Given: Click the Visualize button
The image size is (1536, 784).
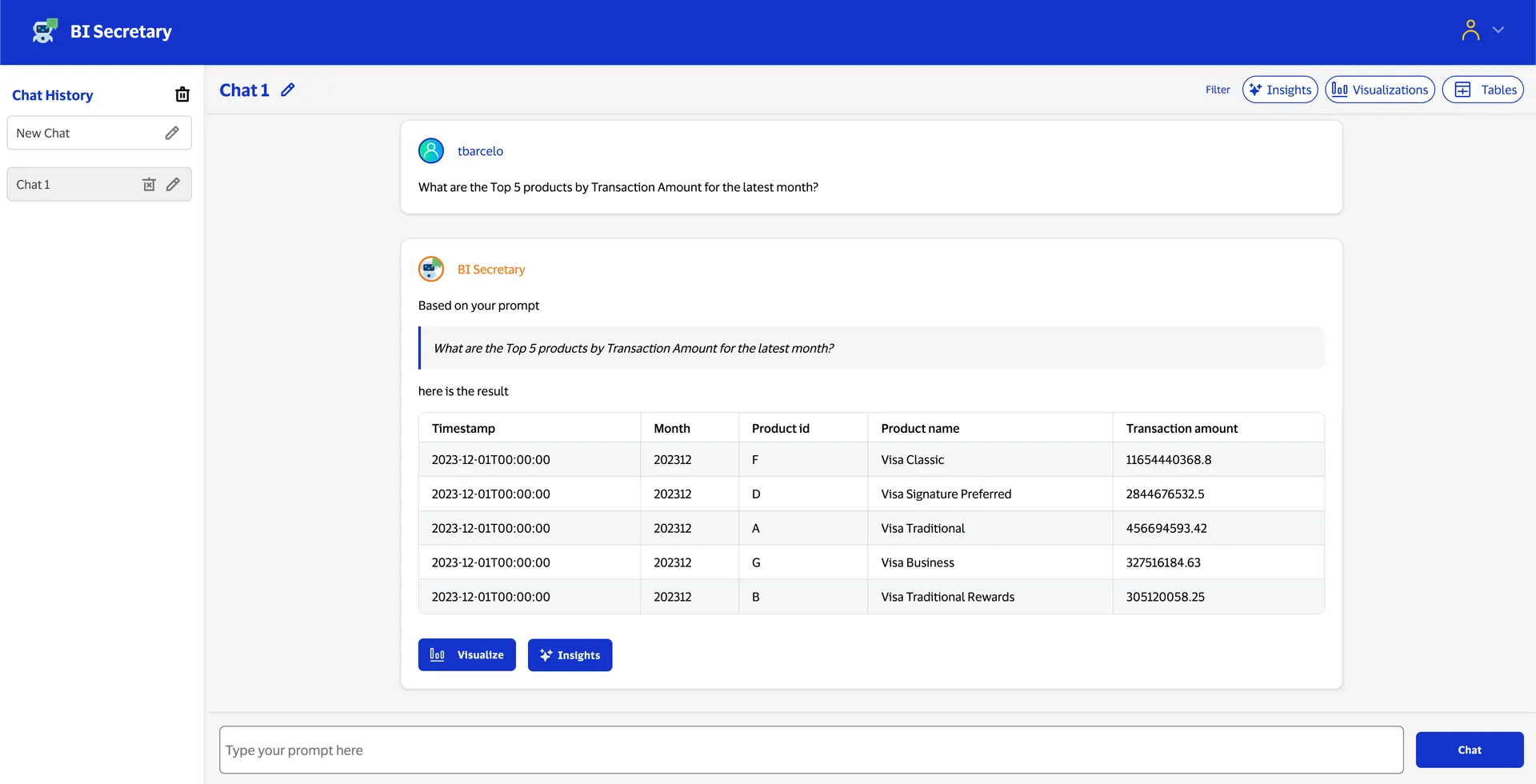Looking at the screenshot, I should click(467, 654).
